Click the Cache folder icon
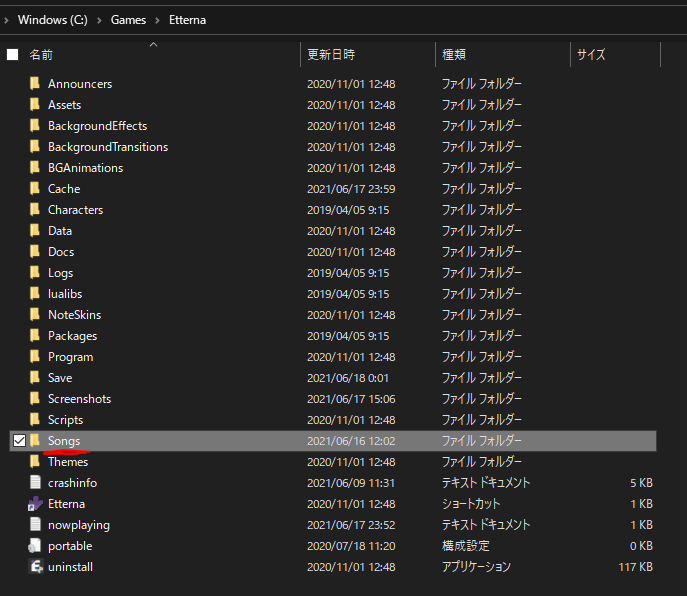The width and height of the screenshot is (687, 596). tap(35, 188)
